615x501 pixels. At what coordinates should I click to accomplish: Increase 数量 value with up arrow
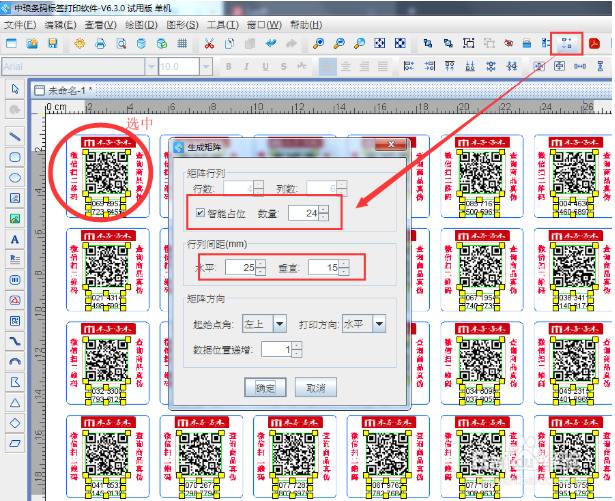click(324, 209)
